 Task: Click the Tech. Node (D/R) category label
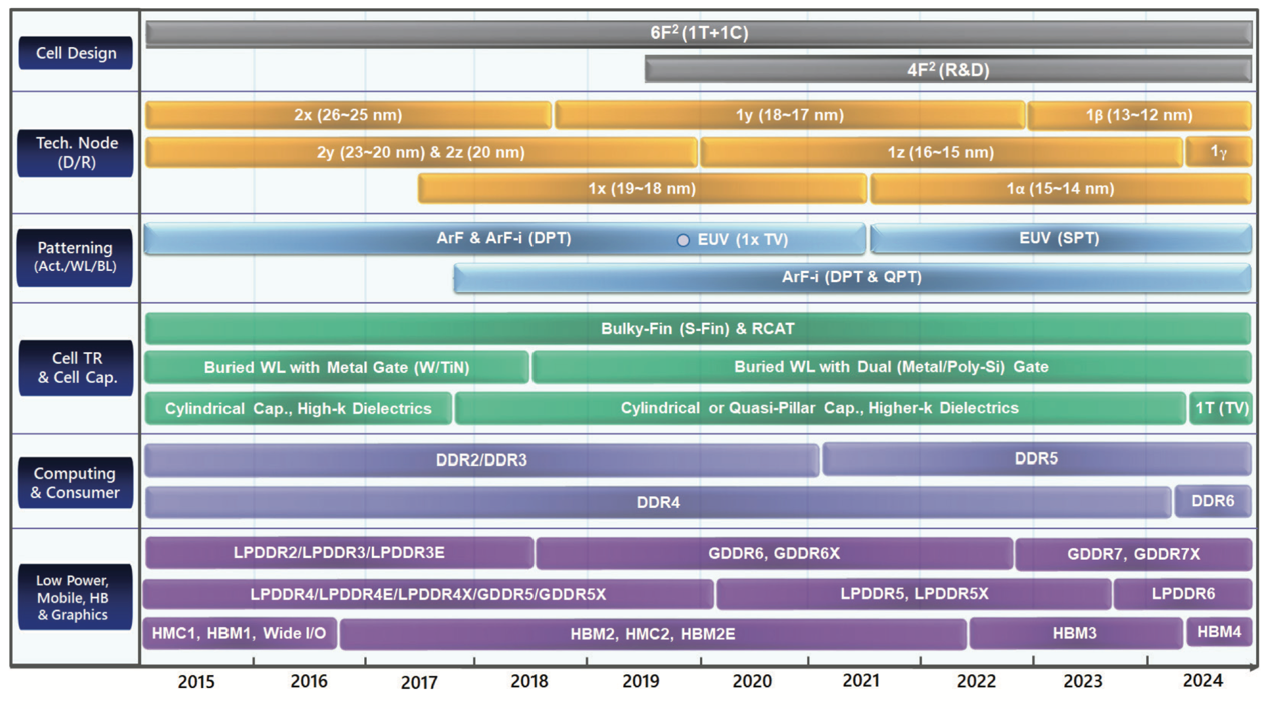coord(75,152)
